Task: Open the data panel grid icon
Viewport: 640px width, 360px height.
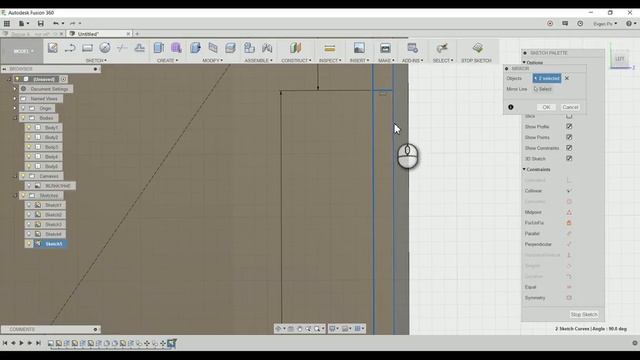Action: [x=7, y=24]
